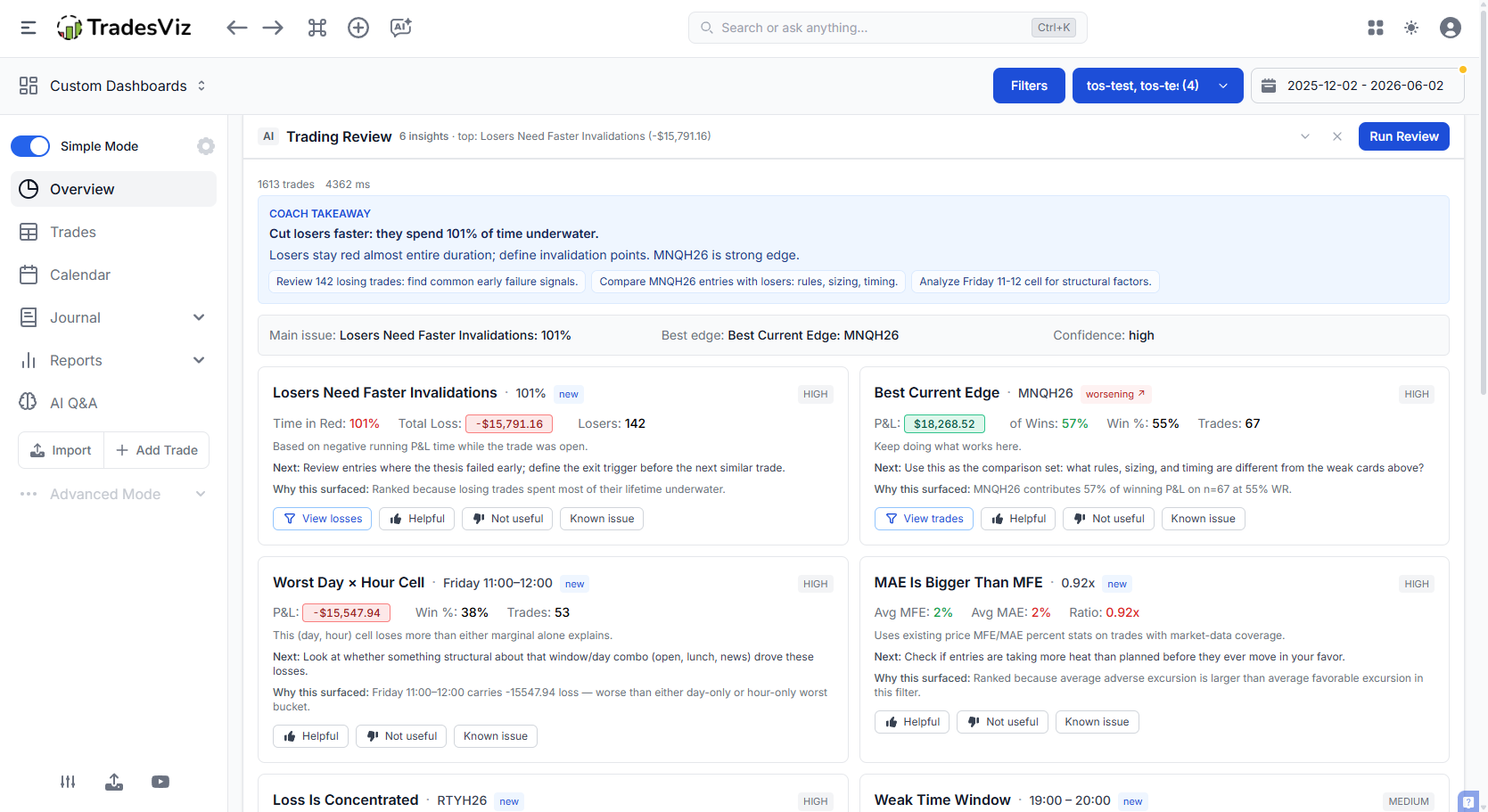The width and height of the screenshot is (1488, 812).
Task: Click the 'Weak Time Window' card title
Action: pos(942,800)
